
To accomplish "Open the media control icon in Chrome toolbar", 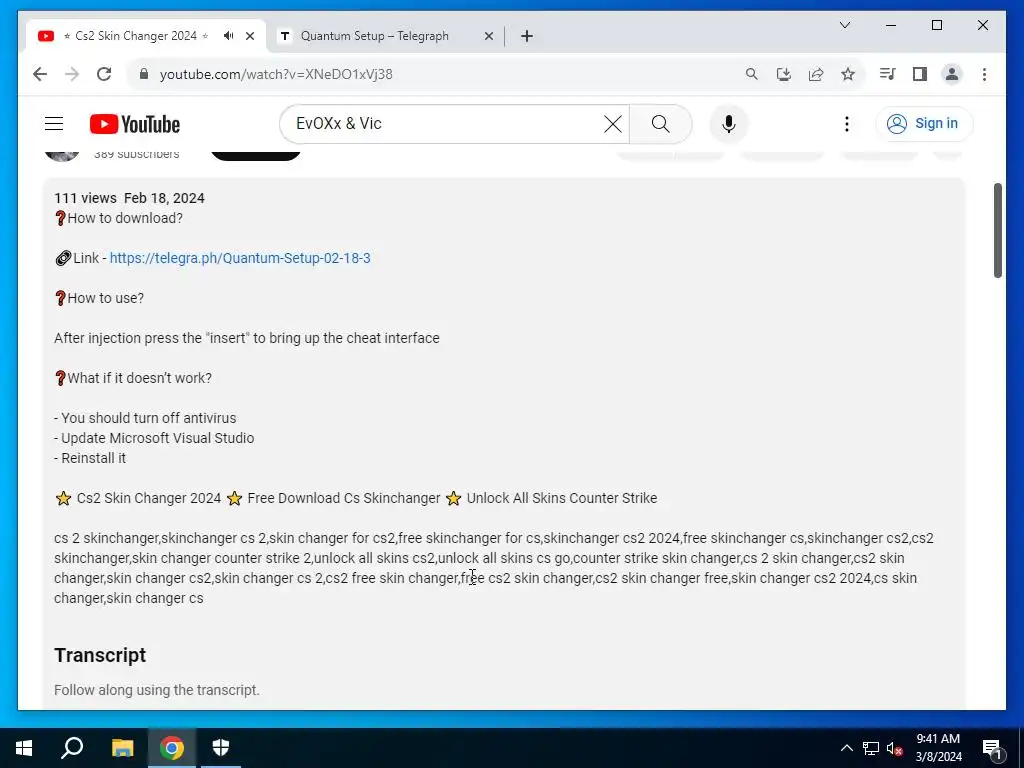I will coord(887,74).
